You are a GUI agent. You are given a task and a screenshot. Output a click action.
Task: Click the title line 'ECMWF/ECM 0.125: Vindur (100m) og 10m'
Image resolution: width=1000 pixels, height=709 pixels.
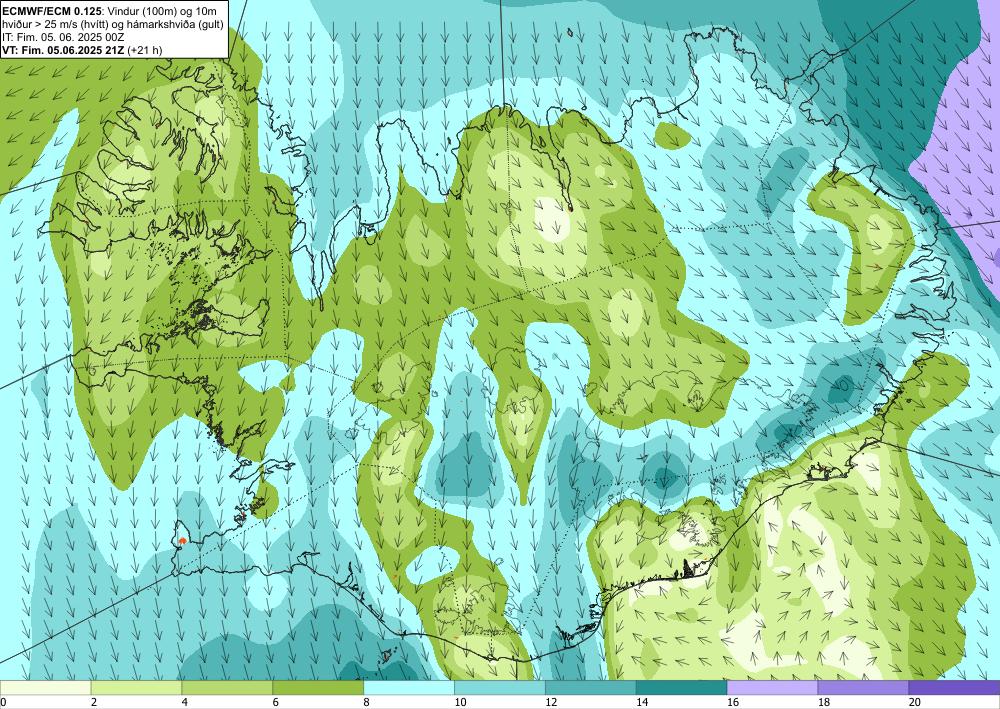109,11
